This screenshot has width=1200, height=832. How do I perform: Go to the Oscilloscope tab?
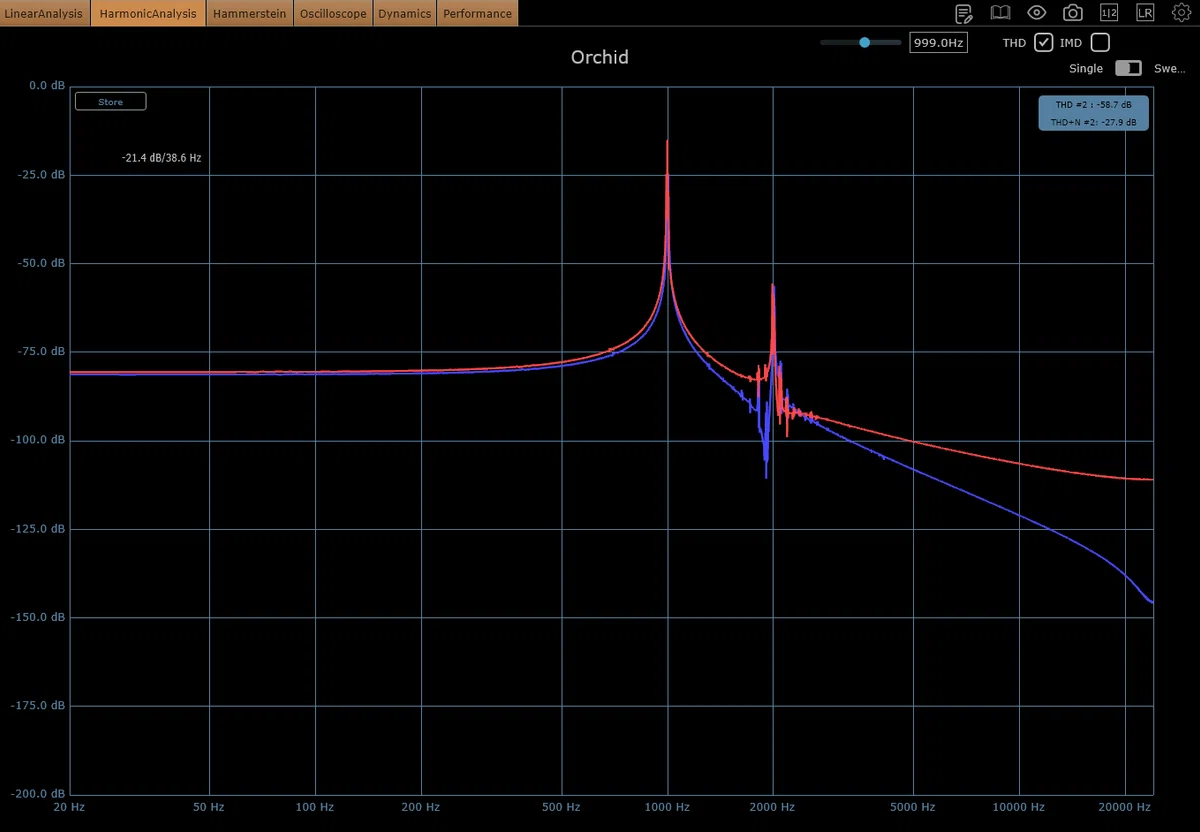333,13
